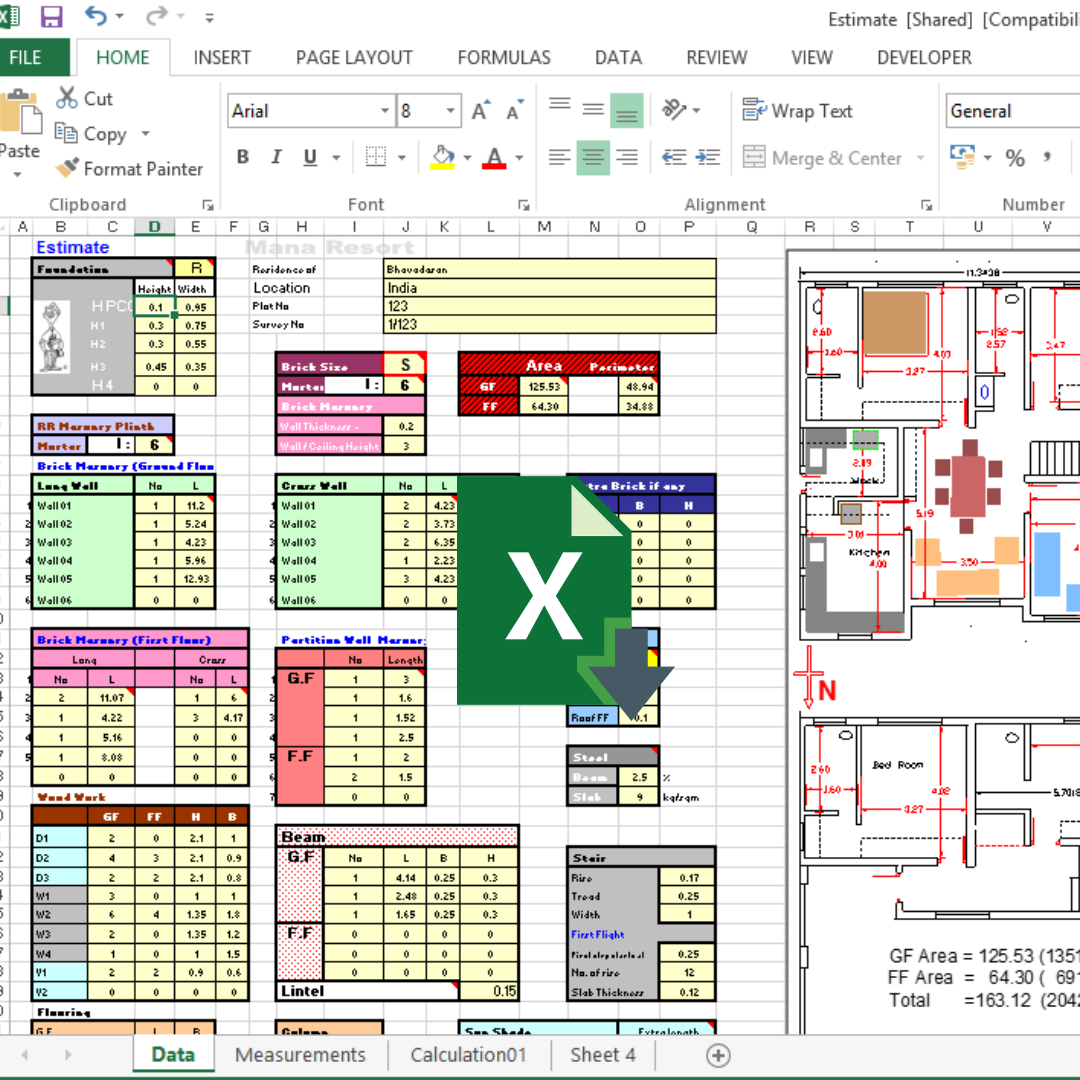This screenshot has height=1080, width=1080.
Task: Click the Undo arrow icon
Action: pos(96,17)
